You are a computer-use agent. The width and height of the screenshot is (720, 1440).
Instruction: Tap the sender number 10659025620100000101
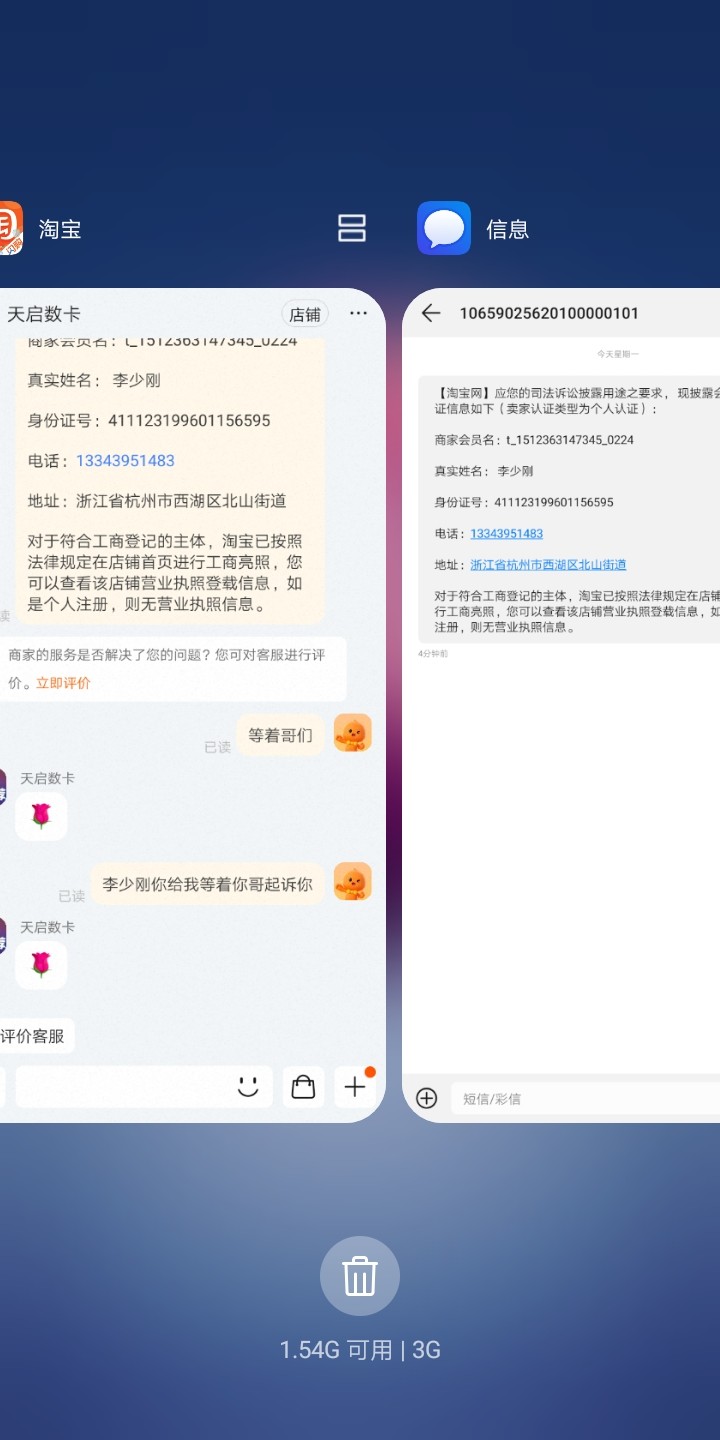click(x=549, y=313)
